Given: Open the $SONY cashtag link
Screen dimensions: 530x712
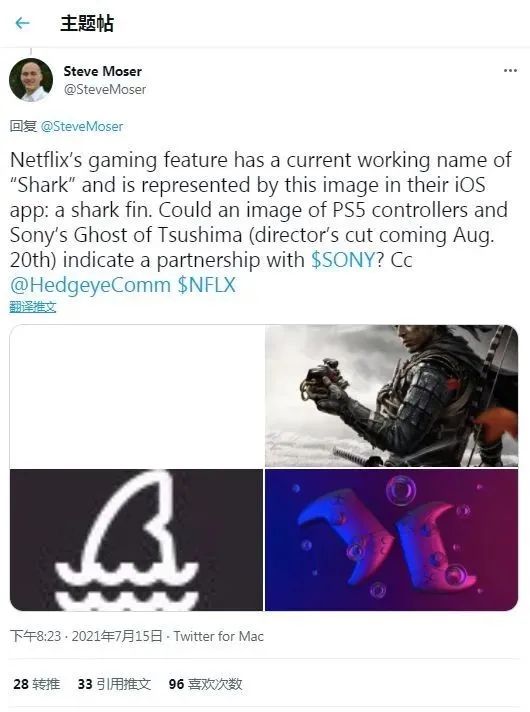Looking at the screenshot, I should (343, 260).
